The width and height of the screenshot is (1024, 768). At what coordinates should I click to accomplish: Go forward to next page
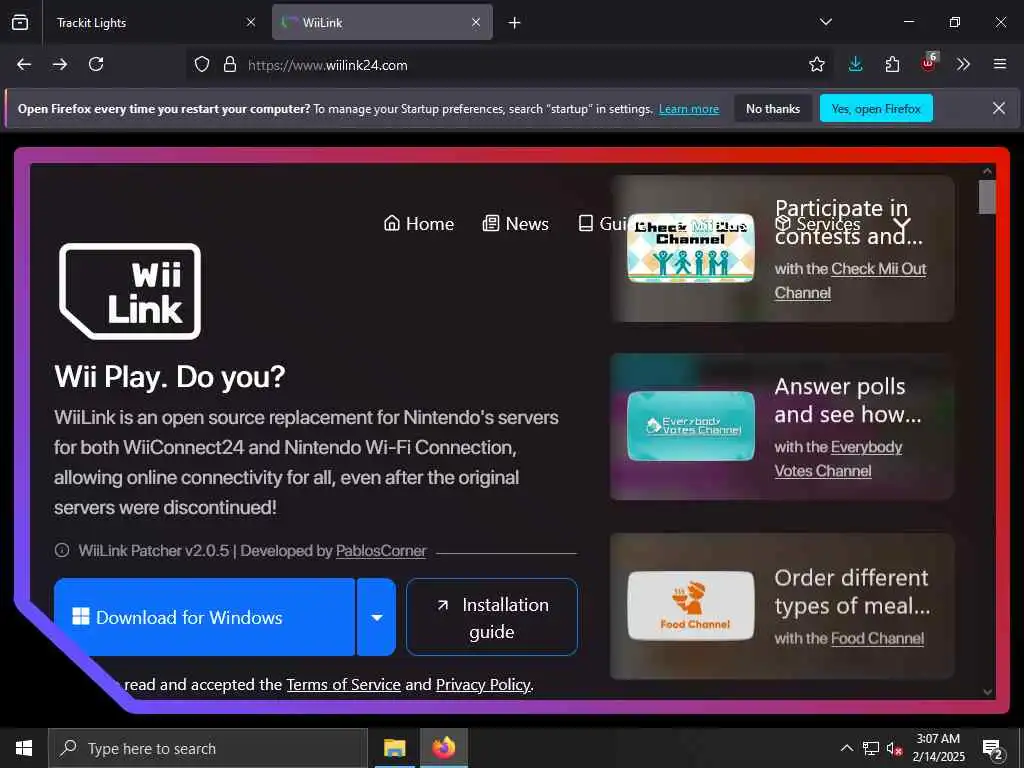click(60, 64)
